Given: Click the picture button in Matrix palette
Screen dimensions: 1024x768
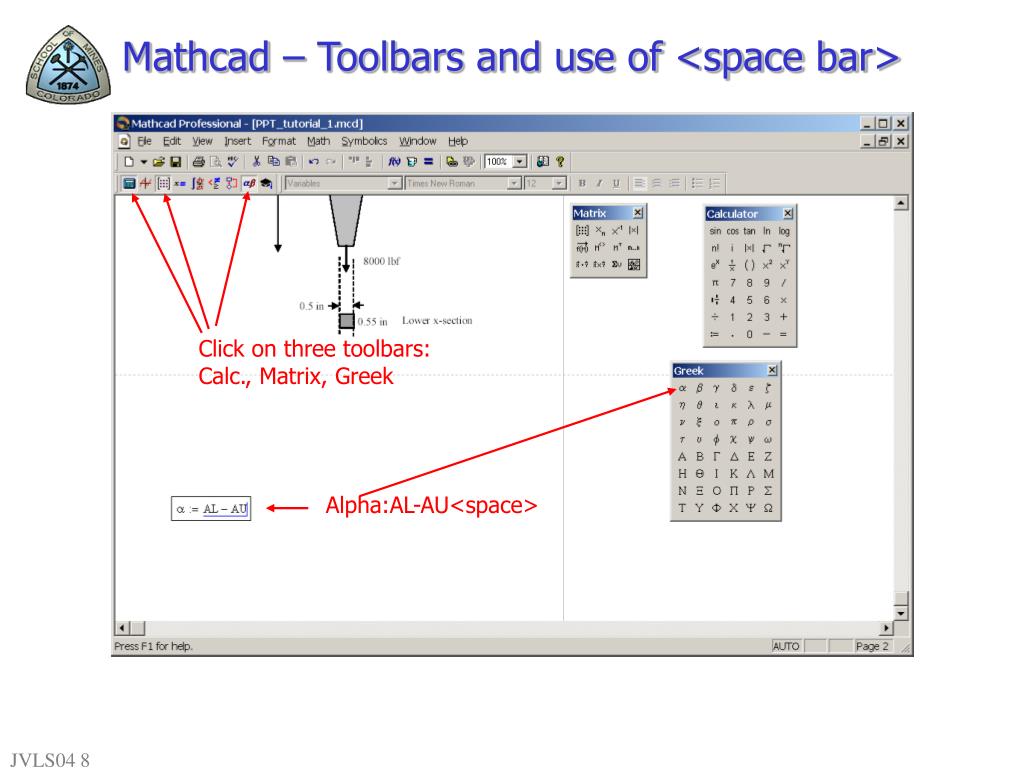Looking at the screenshot, I should coord(633,264).
